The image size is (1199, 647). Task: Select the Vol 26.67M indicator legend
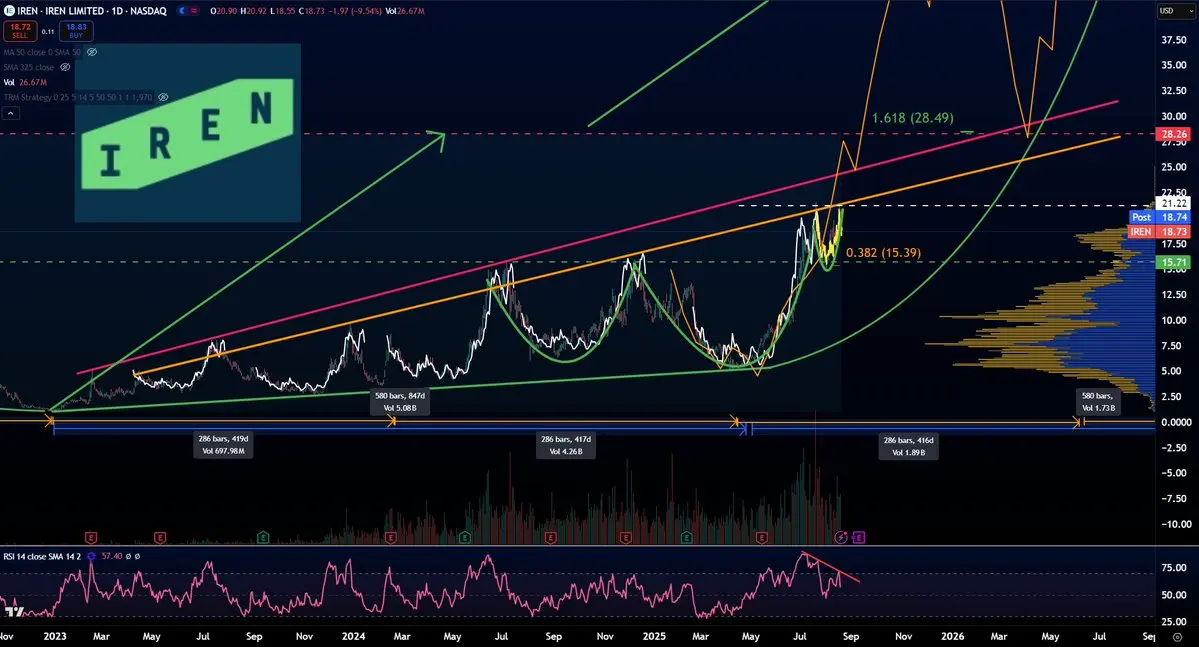click(25, 82)
